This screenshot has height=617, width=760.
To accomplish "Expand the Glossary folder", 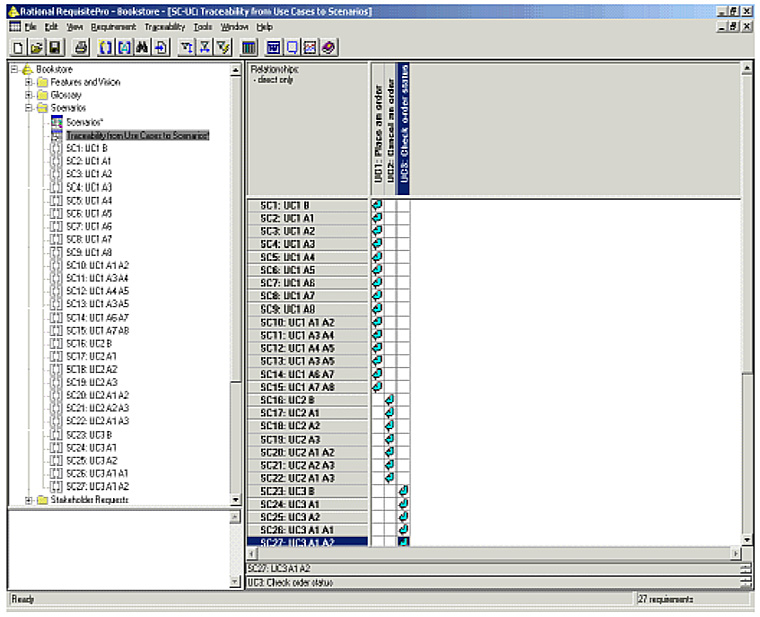I will 29,95.
